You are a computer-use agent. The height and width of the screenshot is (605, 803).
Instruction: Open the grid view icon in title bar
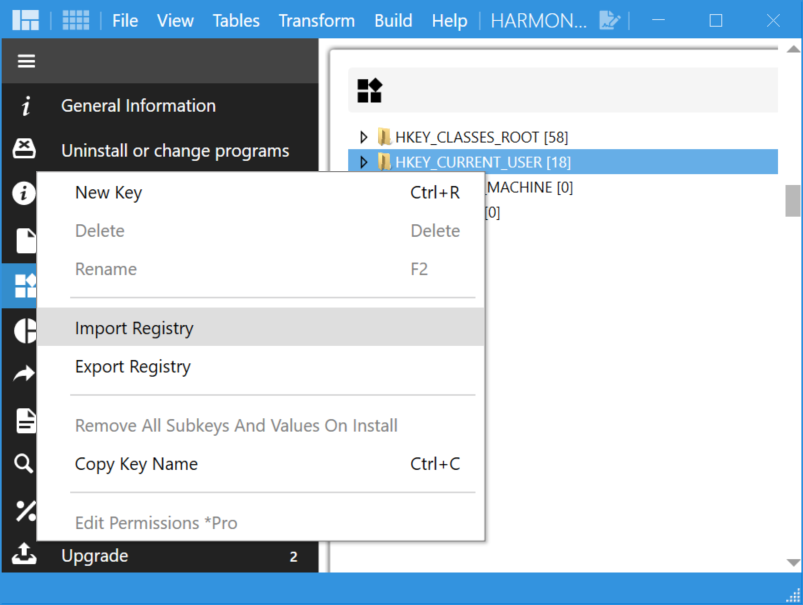coord(76,20)
